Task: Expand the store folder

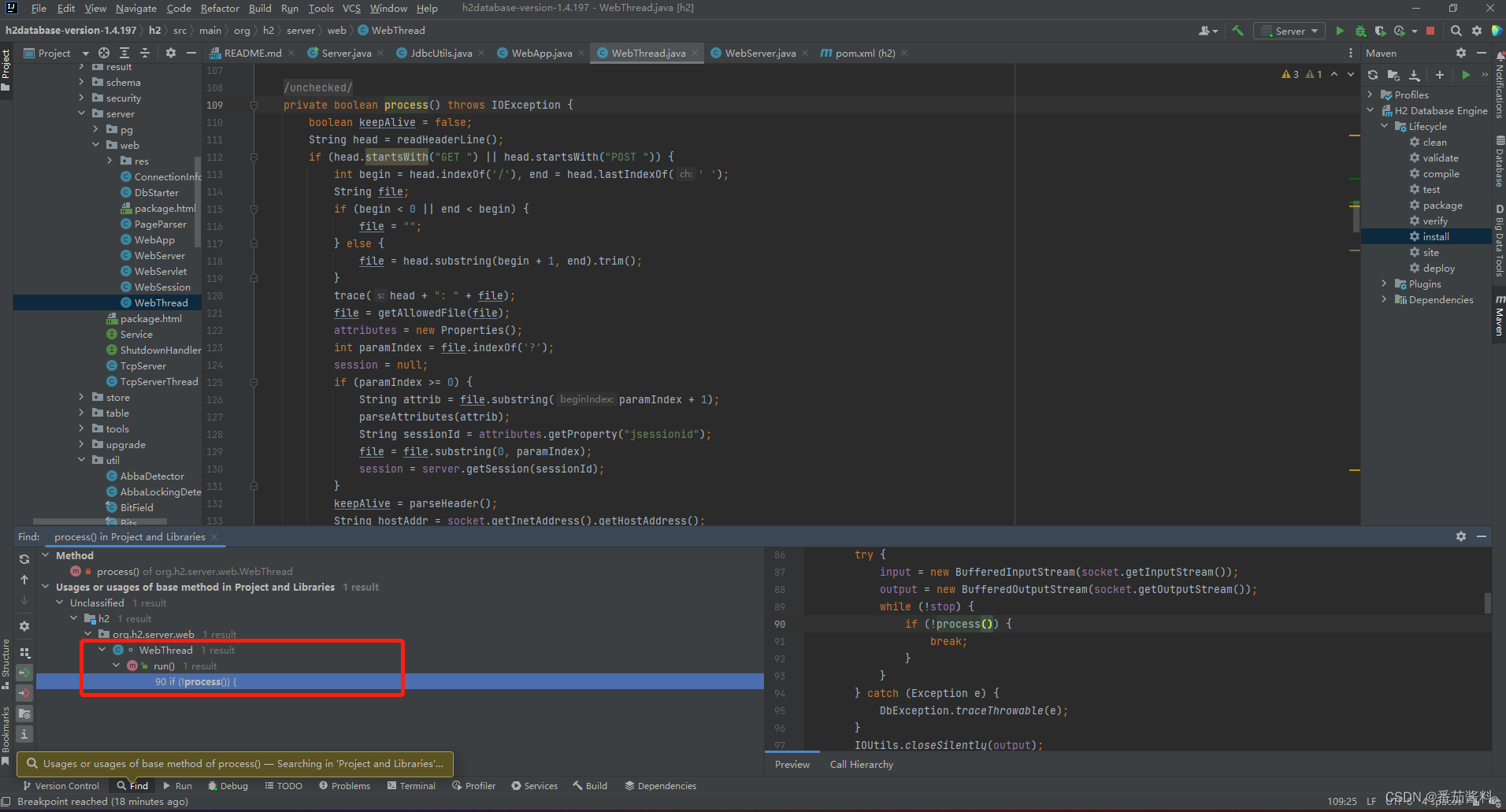Action: pyautogui.click(x=81, y=397)
